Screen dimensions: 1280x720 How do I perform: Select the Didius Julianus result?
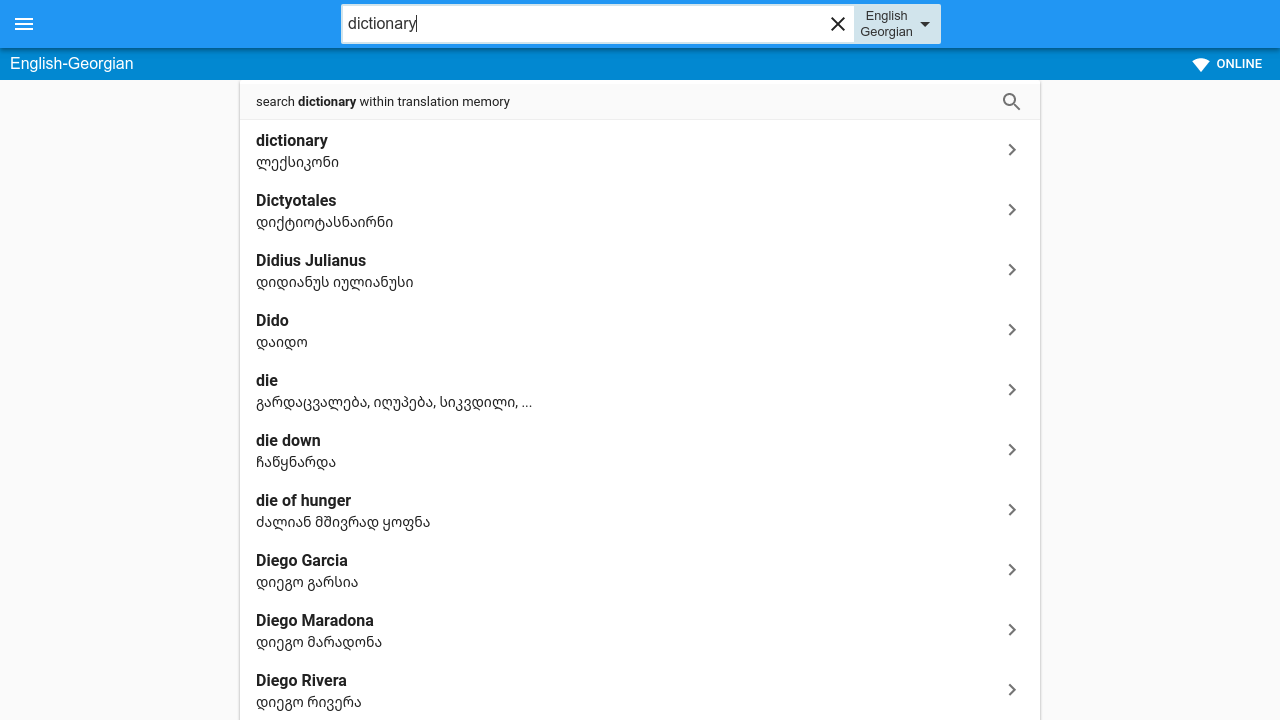pos(311,261)
